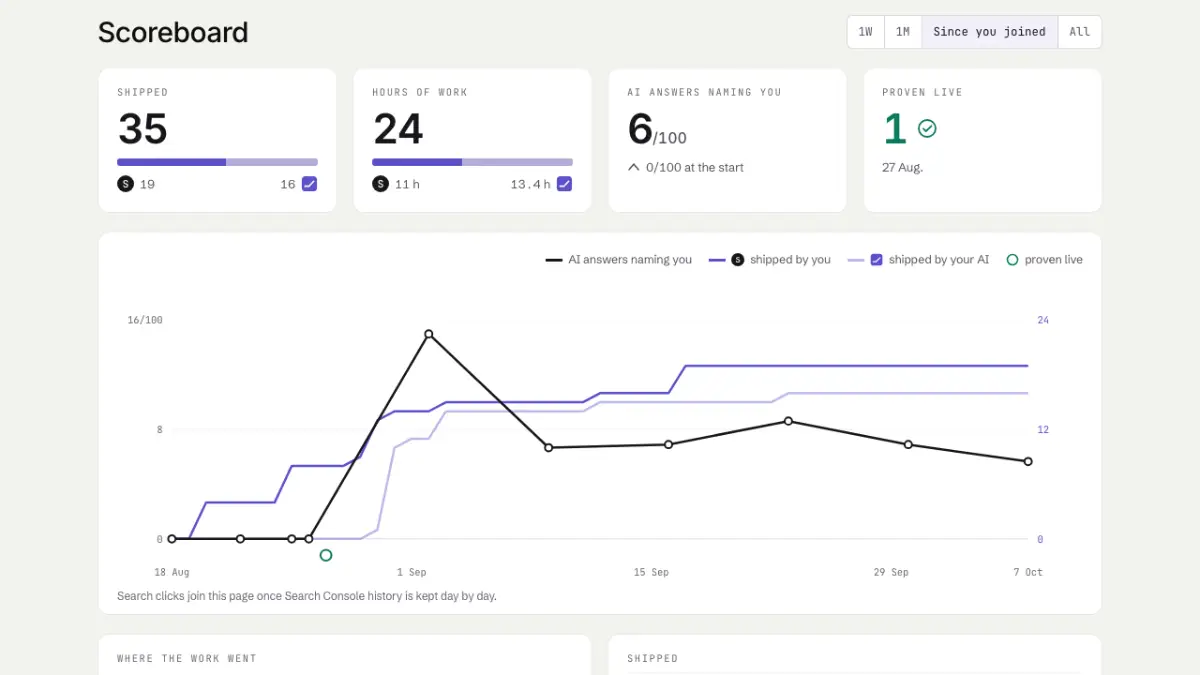The width and height of the screenshot is (1200, 675).
Task: Click the 15 Sep axis label
Action: pos(651,573)
